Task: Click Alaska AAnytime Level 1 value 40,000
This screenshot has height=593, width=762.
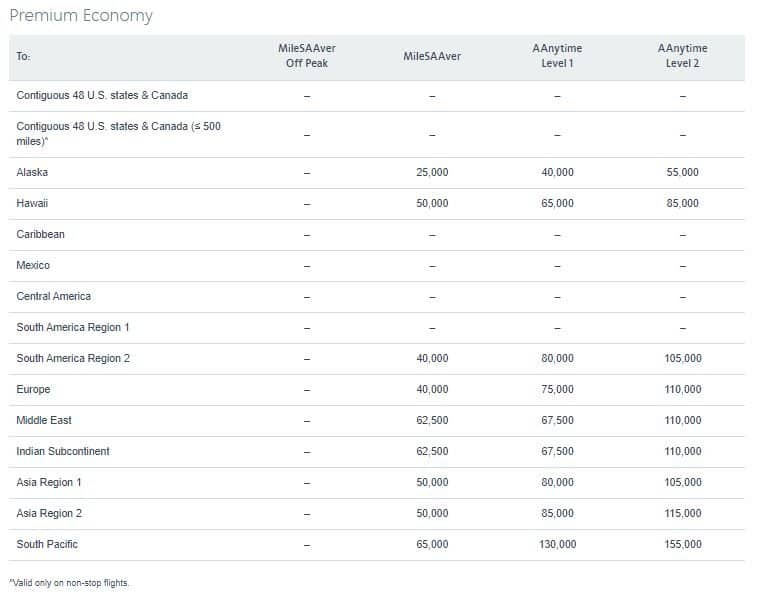Action: (557, 173)
